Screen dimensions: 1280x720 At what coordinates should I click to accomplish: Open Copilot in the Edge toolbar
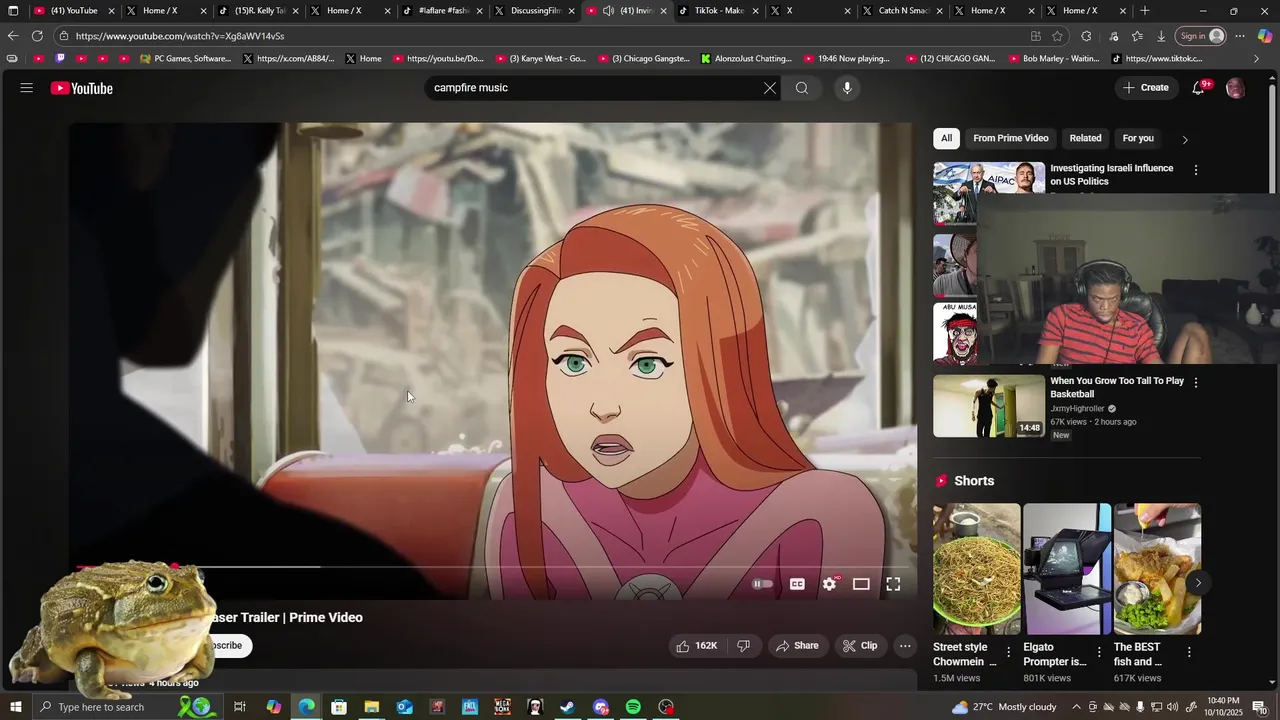click(1265, 36)
